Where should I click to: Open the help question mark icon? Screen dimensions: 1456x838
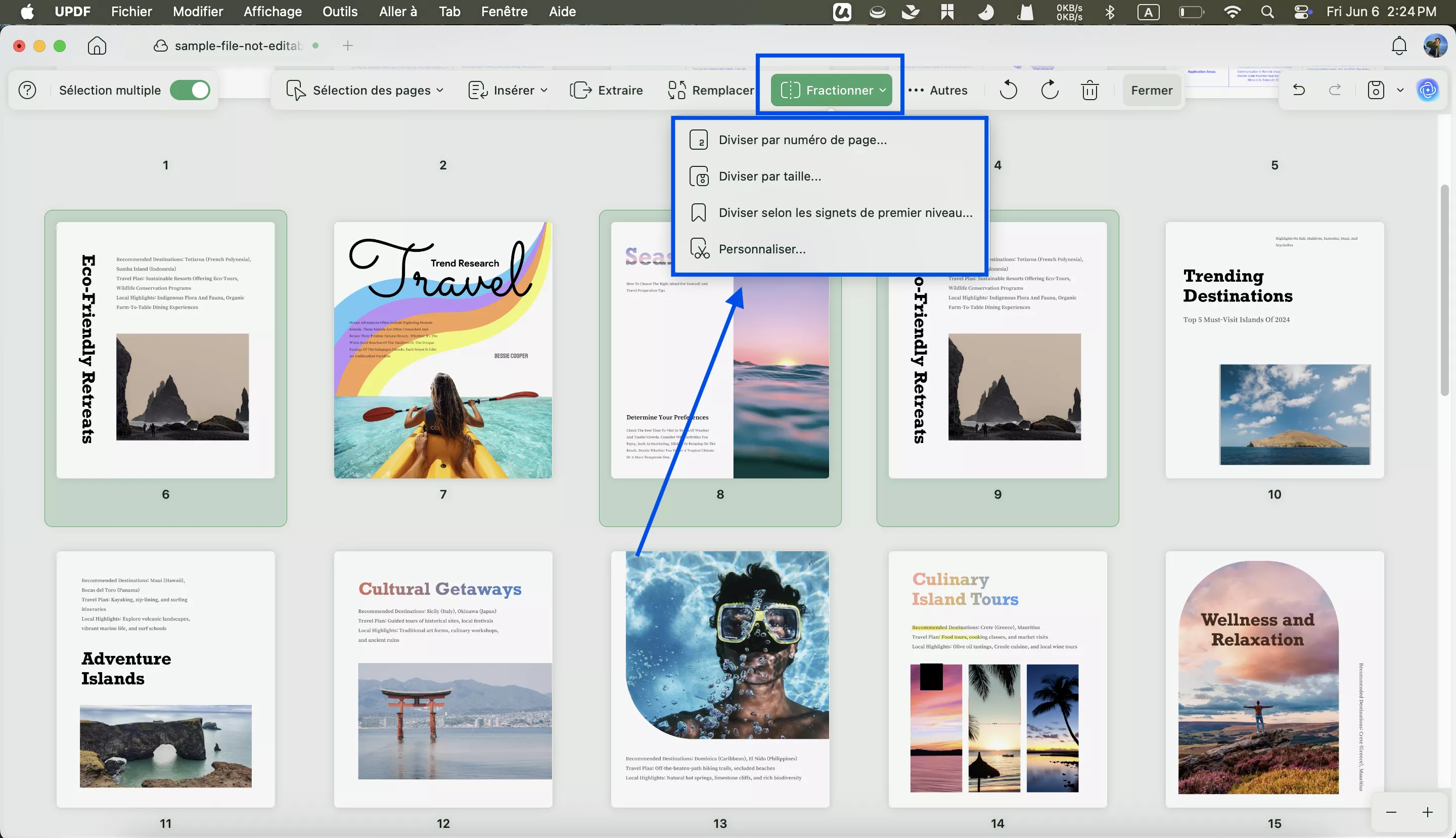[x=27, y=91]
